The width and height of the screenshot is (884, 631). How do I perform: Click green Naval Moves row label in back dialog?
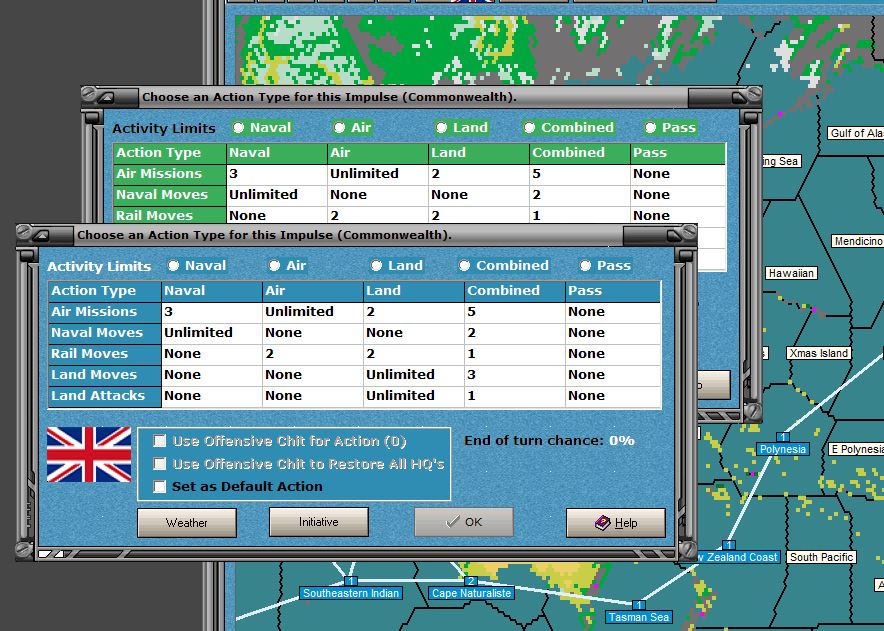(170, 195)
